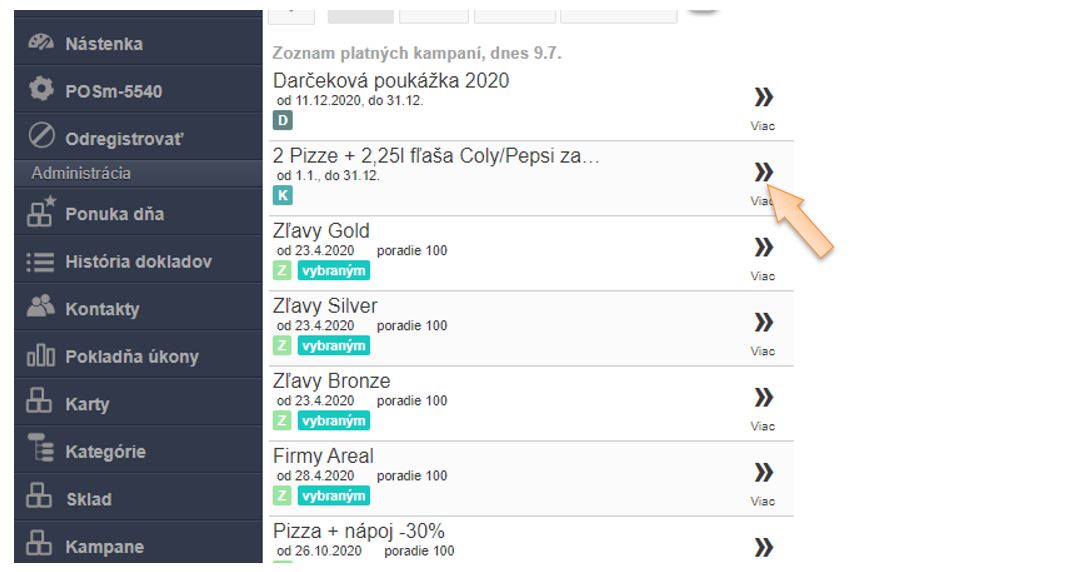Screen dimensions: 1070x572
Task: Go to Sklad in the sidebar
Action: 88,499
